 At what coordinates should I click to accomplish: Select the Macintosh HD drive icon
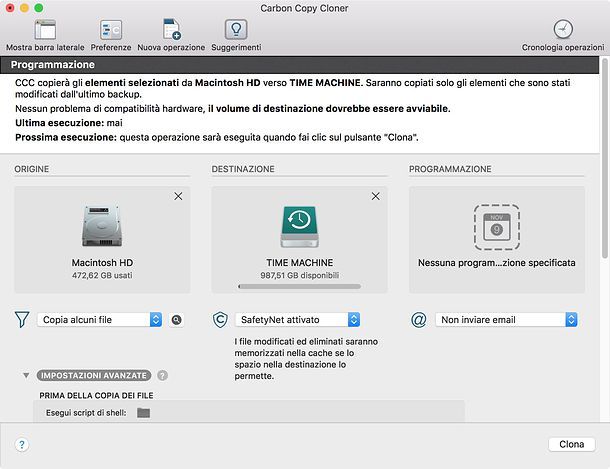[102, 226]
